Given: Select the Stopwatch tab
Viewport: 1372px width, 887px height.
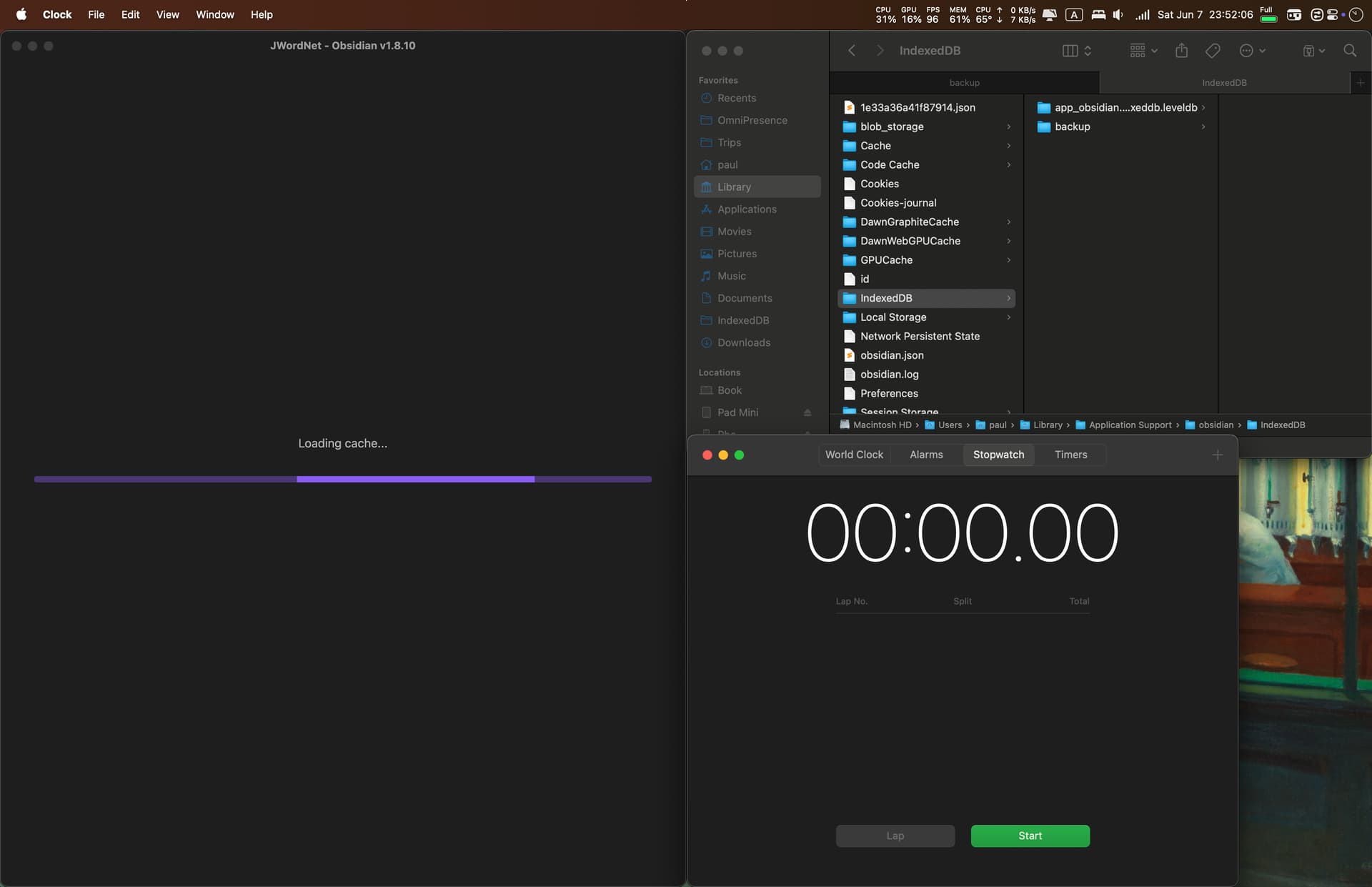Looking at the screenshot, I should click(x=998, y=455).
